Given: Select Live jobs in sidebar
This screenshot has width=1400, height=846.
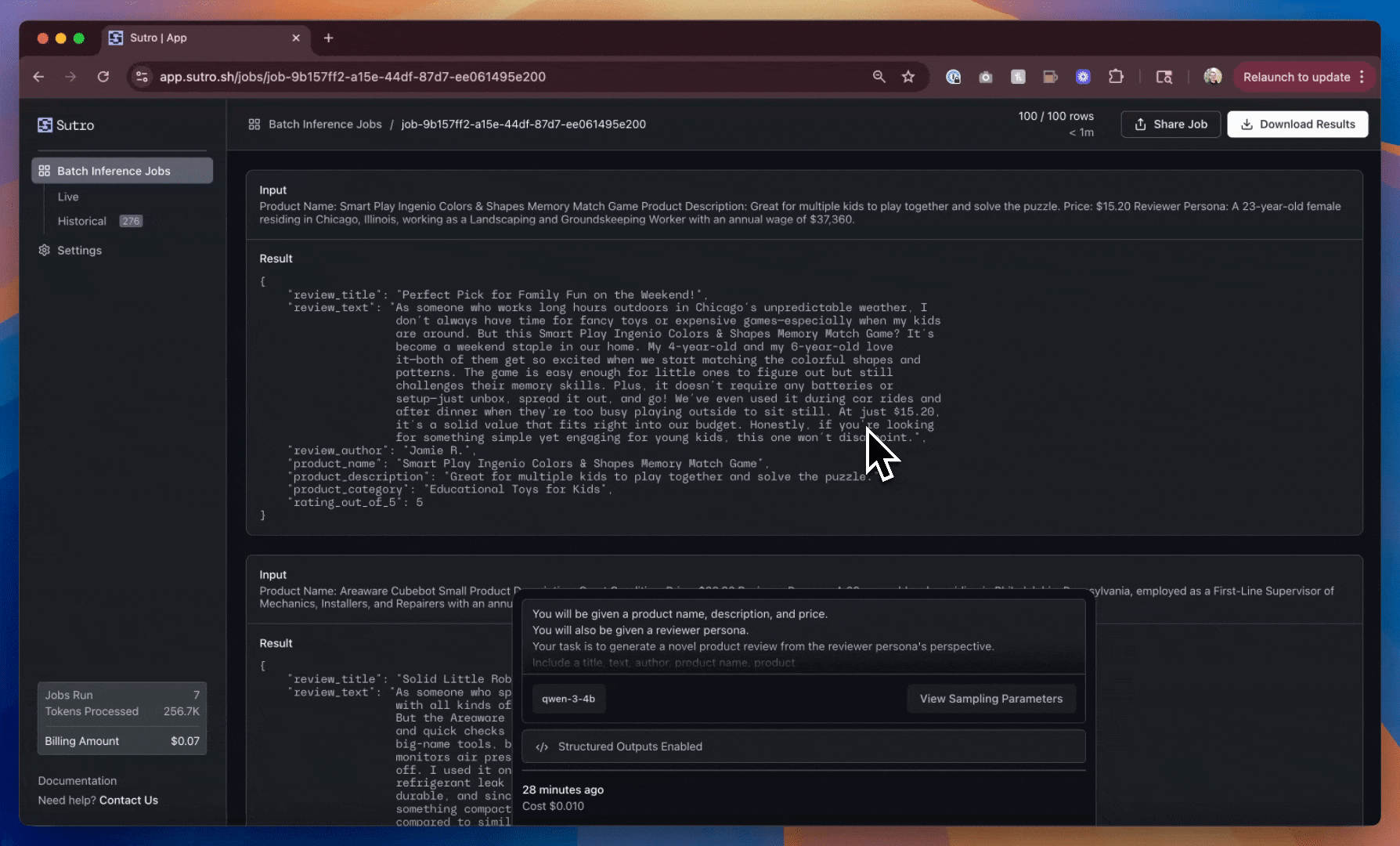Looking at the screenshot, I should click(x=68, y=197).
